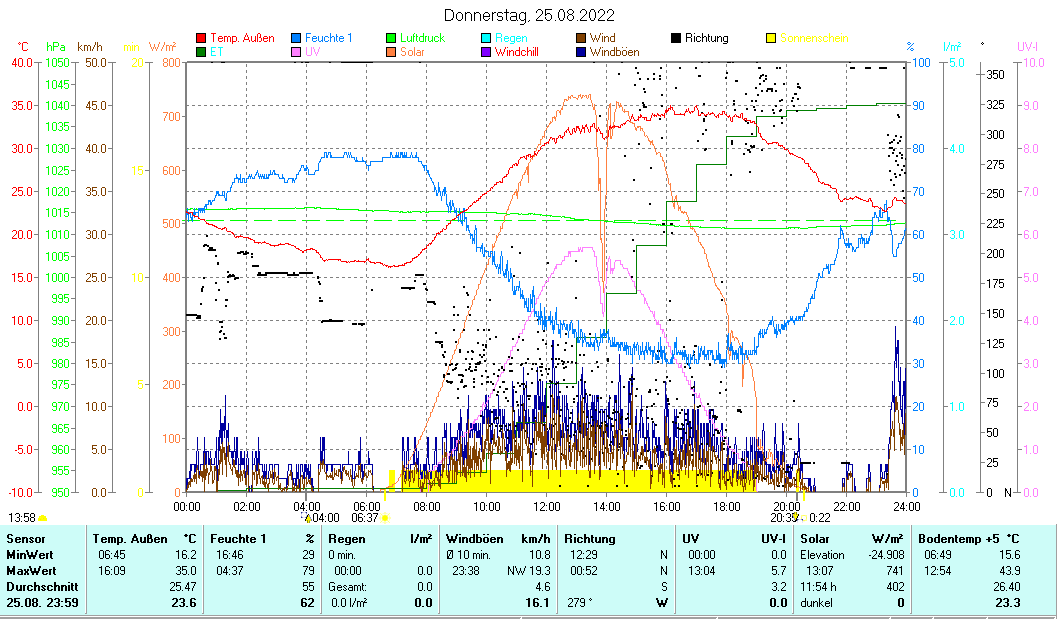Click the solar maximum value 741
The image size is (1057, 619).
click(x=895, y=570)
